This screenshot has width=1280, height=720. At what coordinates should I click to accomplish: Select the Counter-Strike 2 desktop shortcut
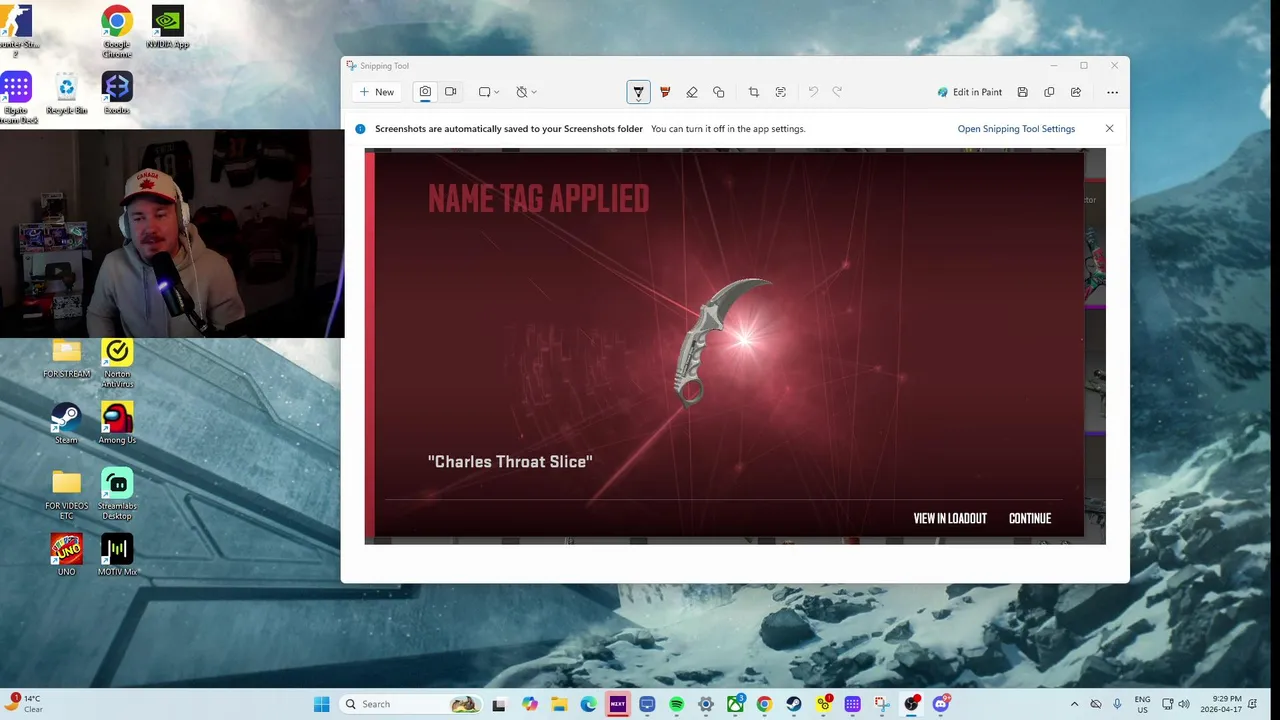coord(16,32)
